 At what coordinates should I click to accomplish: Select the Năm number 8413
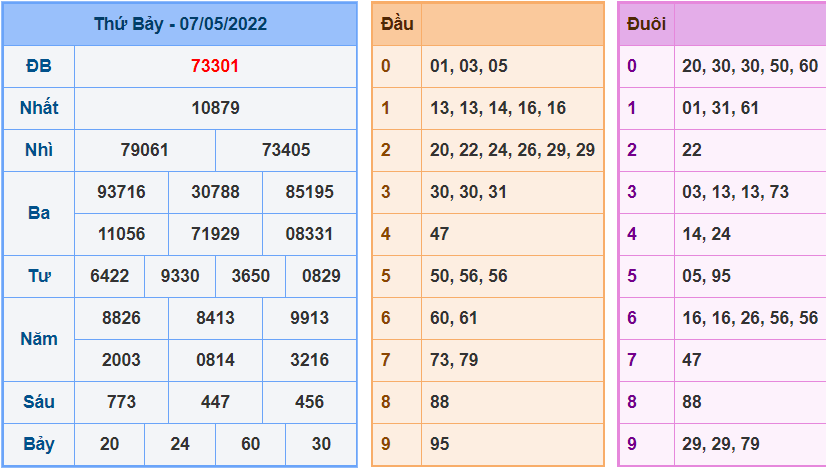pyautogui.click(x=215, y=318)
